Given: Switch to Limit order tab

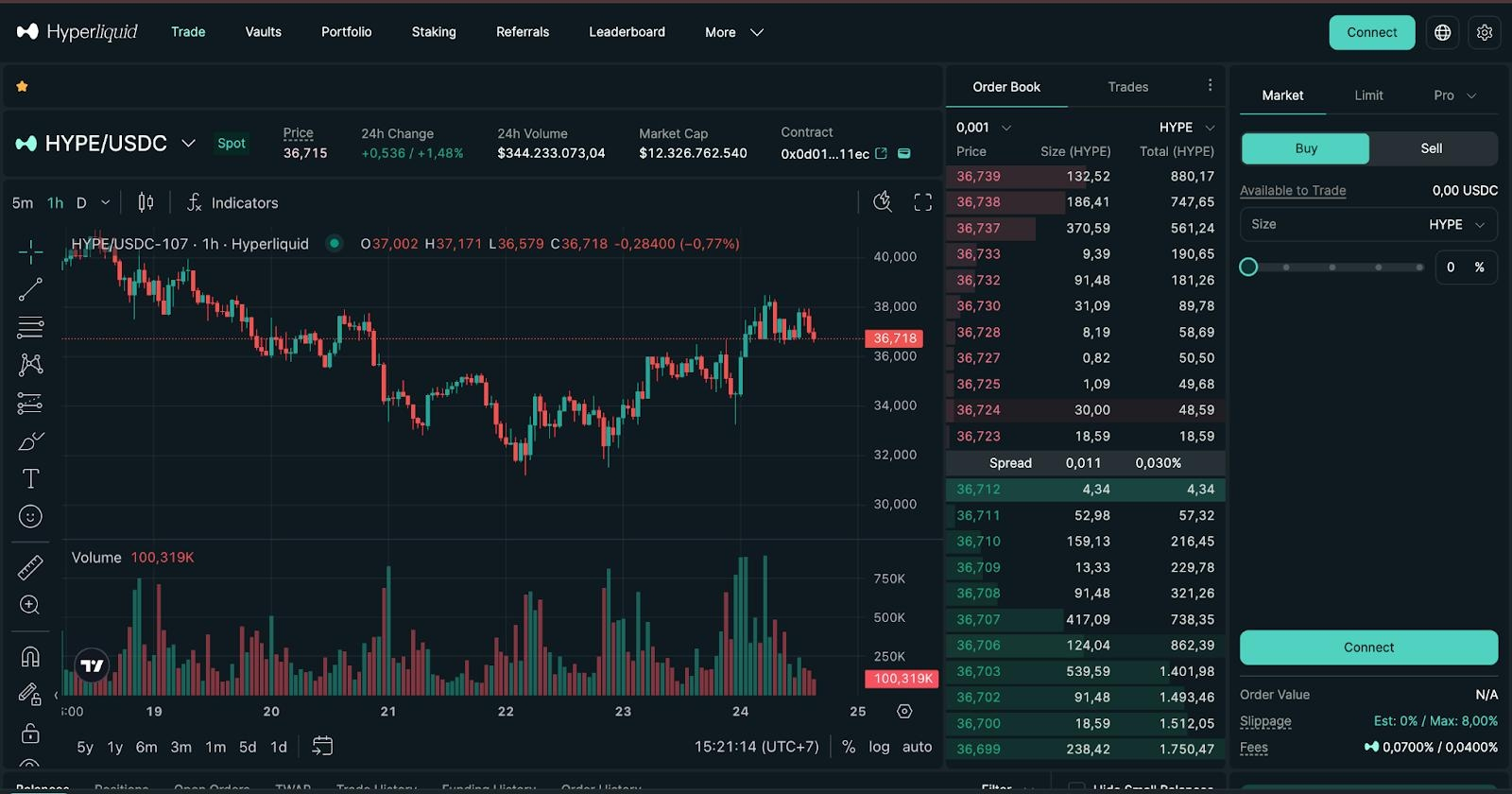Looking at the screenshot, I should tap(1368, 95).
